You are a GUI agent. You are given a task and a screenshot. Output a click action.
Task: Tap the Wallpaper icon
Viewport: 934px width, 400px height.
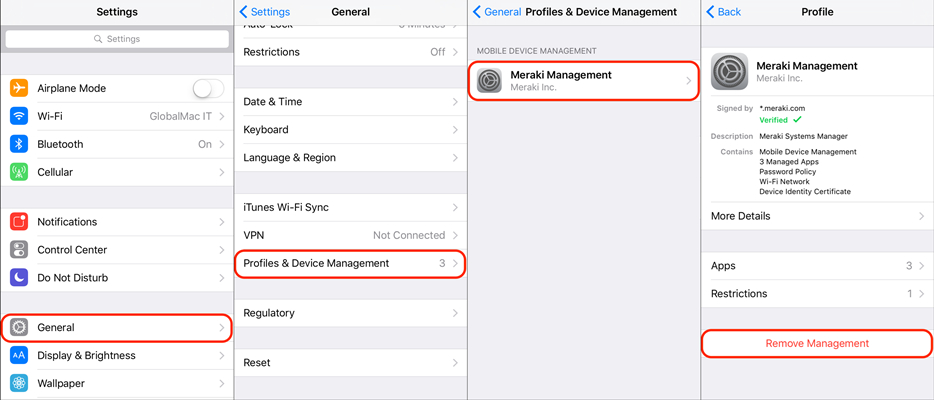click(19, 383)
